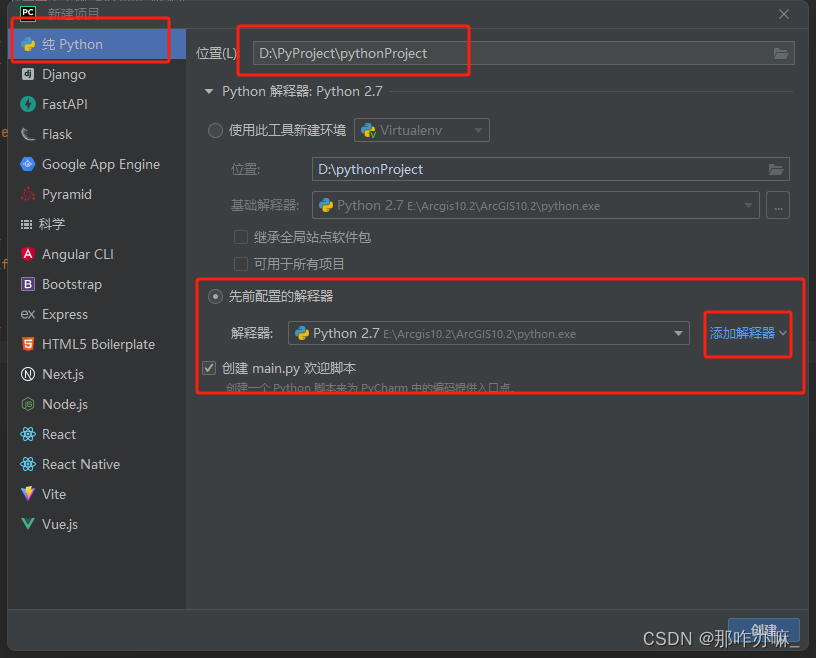Click the Bootstrap B icon
Screen dimensions: 816x658
click(x=28, y=284)
